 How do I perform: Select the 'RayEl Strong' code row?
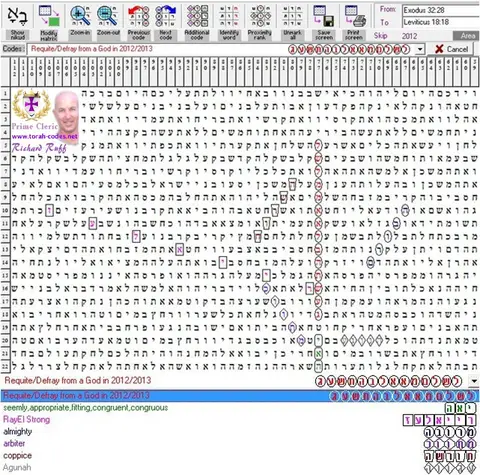240,420
